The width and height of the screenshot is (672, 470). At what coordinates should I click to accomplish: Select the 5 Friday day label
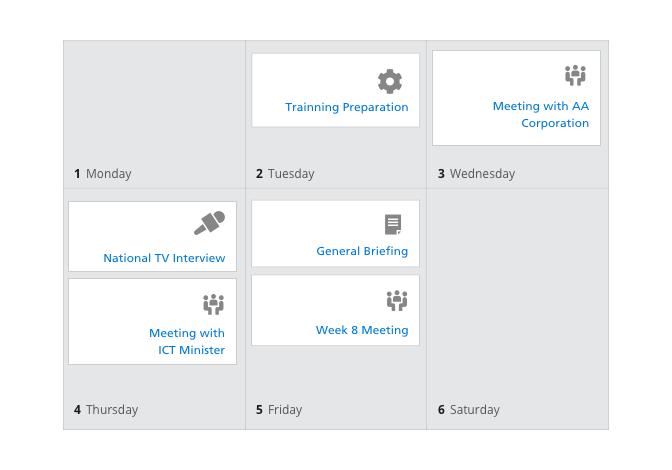point(279,410)
